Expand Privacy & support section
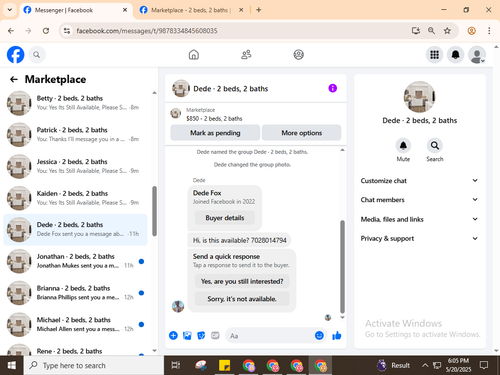Viewport: 500px width, 375px height. [419, 238]
